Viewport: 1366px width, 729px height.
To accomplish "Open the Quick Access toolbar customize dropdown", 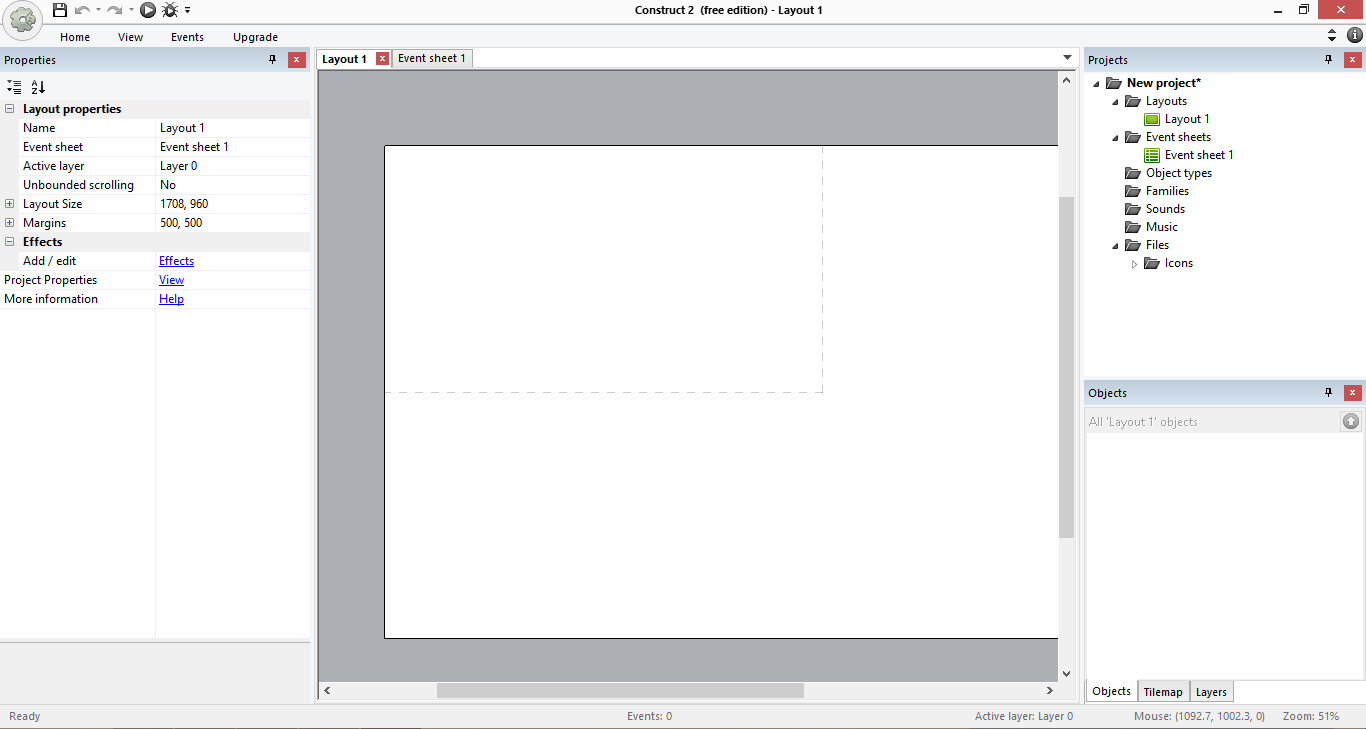I will coord(187,11).
